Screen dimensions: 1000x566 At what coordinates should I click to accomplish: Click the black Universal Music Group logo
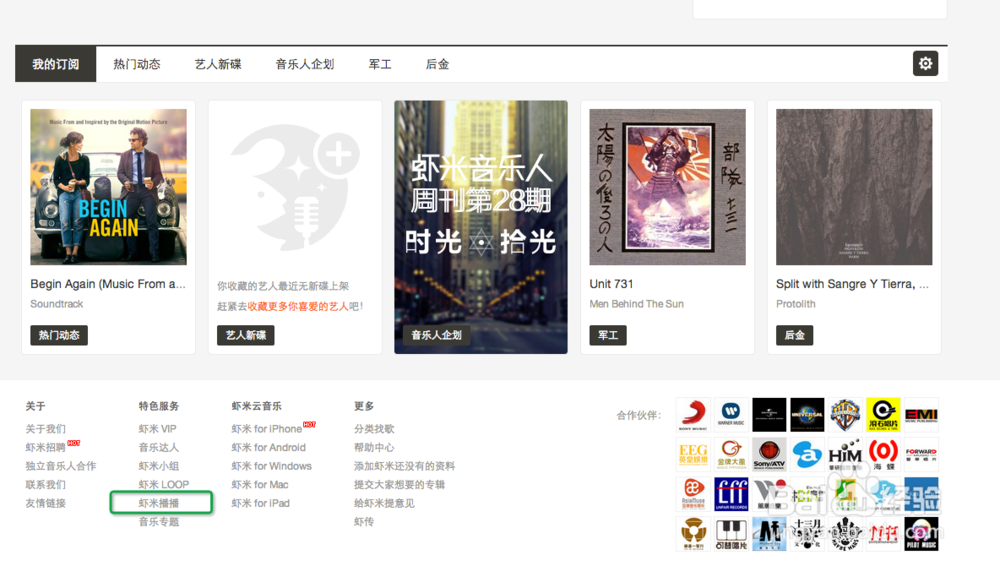pyautogui.click(x=769, y=415)
